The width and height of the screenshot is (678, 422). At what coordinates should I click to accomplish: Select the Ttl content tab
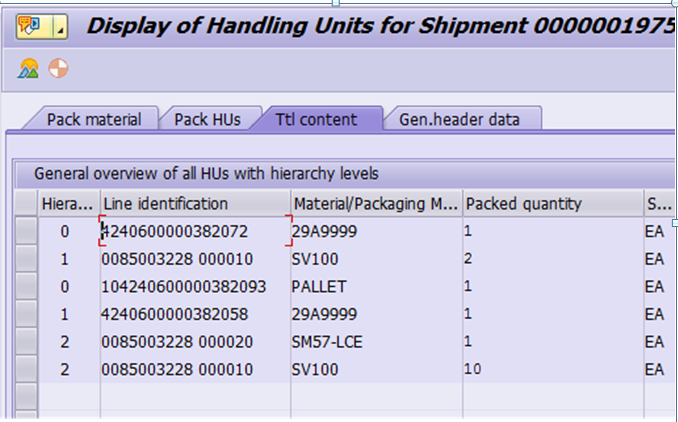[x=317, y=119]
